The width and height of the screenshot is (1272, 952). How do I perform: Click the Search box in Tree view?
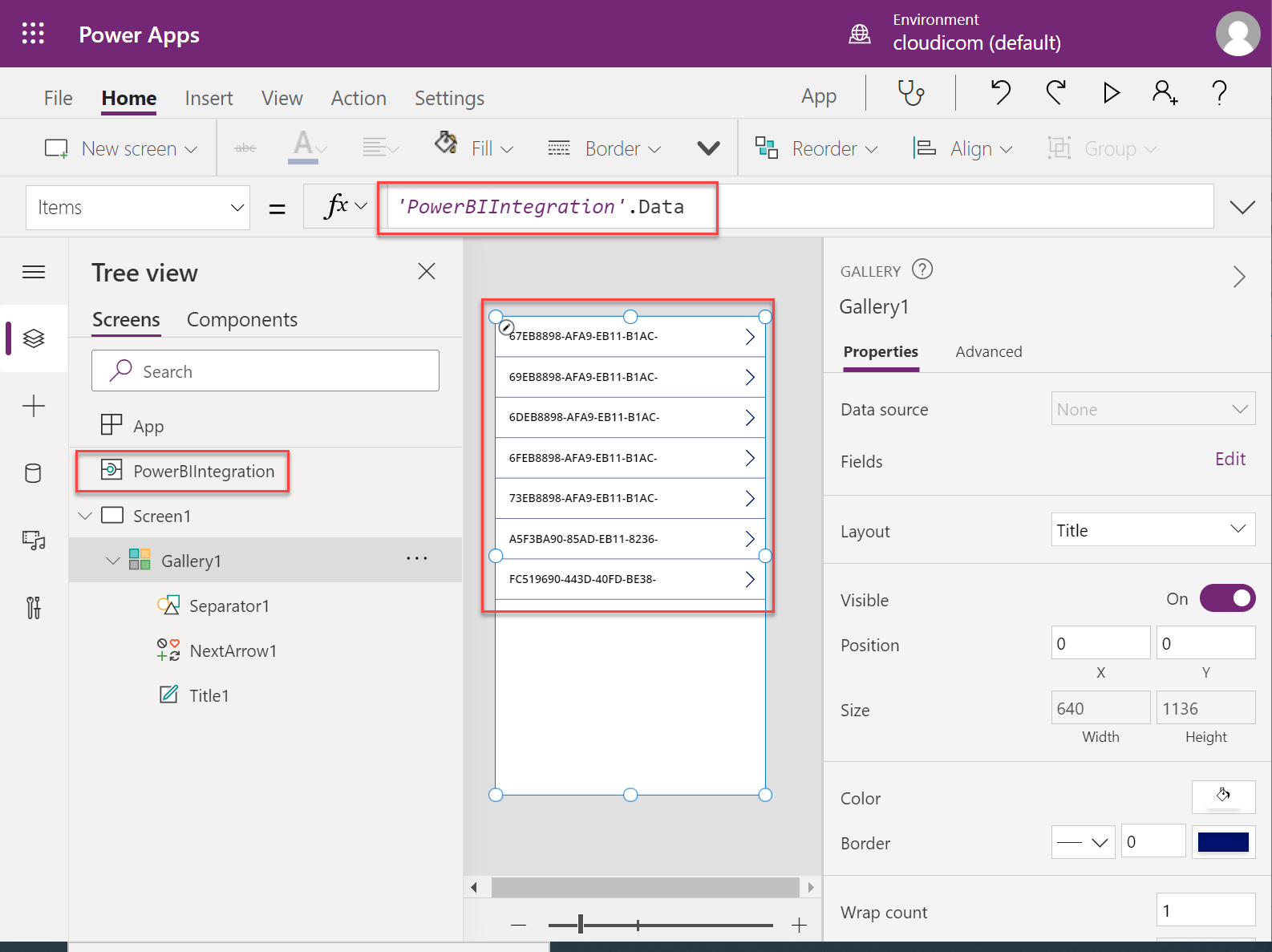(x=265, y=371)
